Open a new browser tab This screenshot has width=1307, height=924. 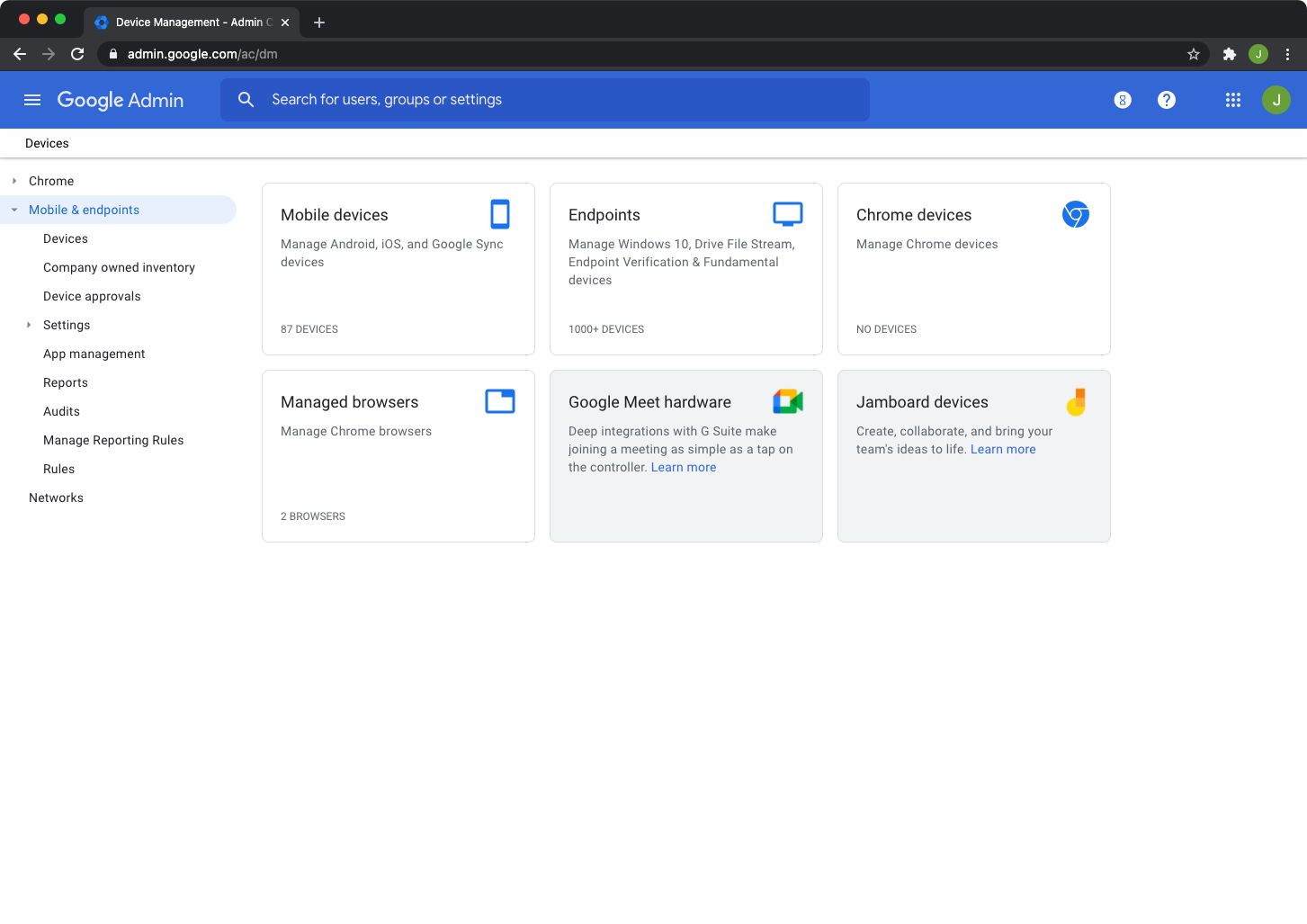(319, 22)
